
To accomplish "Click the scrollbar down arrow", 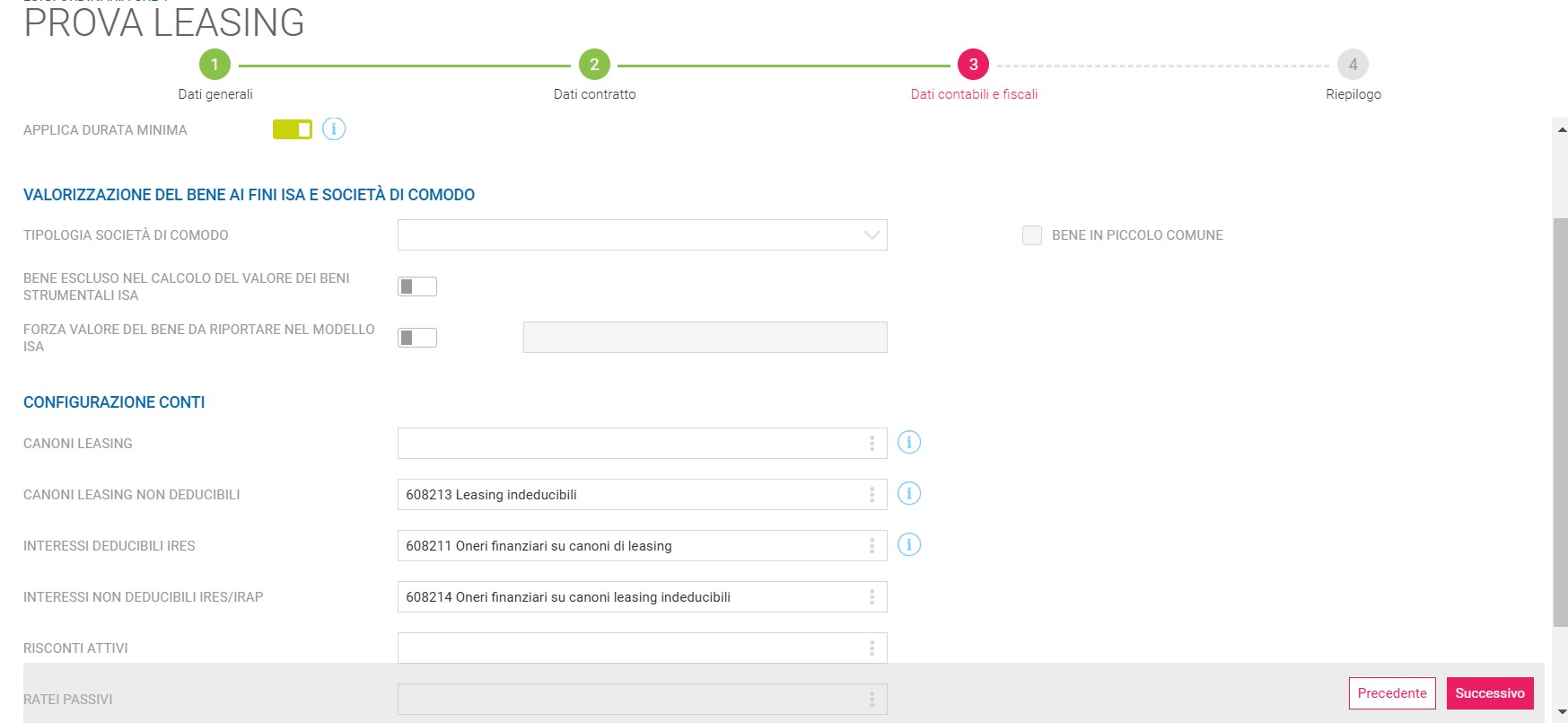I will tap(1562, 713).
